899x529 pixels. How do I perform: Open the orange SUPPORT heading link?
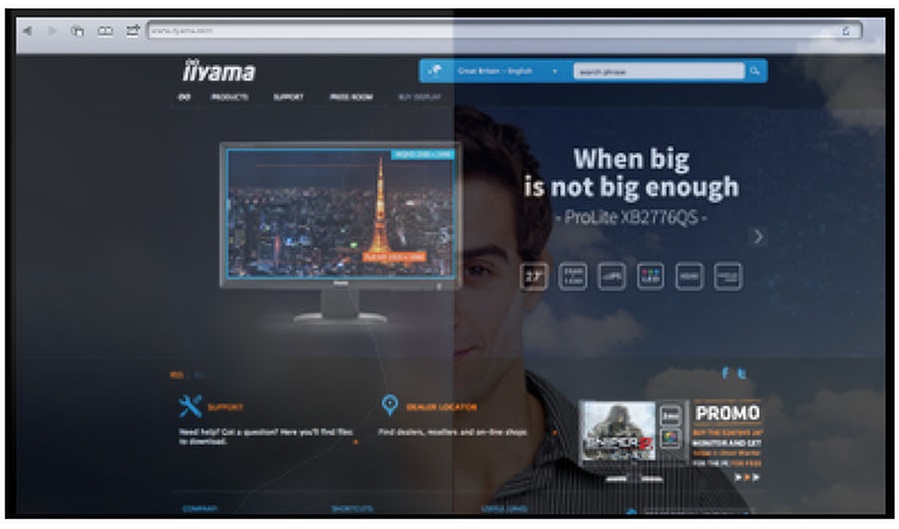[225, 407]
